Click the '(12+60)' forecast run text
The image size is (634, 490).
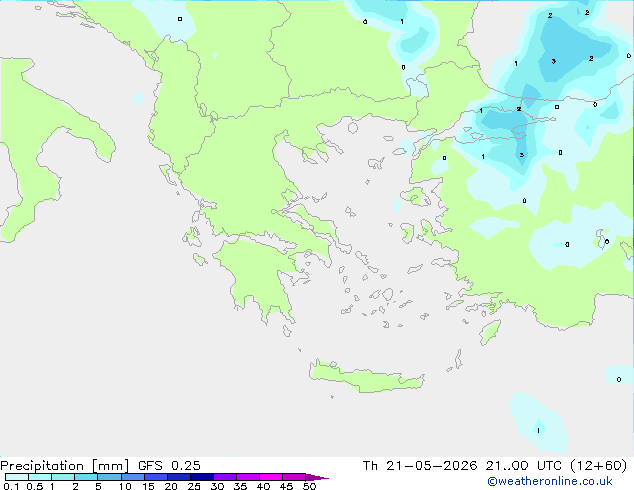(598, 466)
